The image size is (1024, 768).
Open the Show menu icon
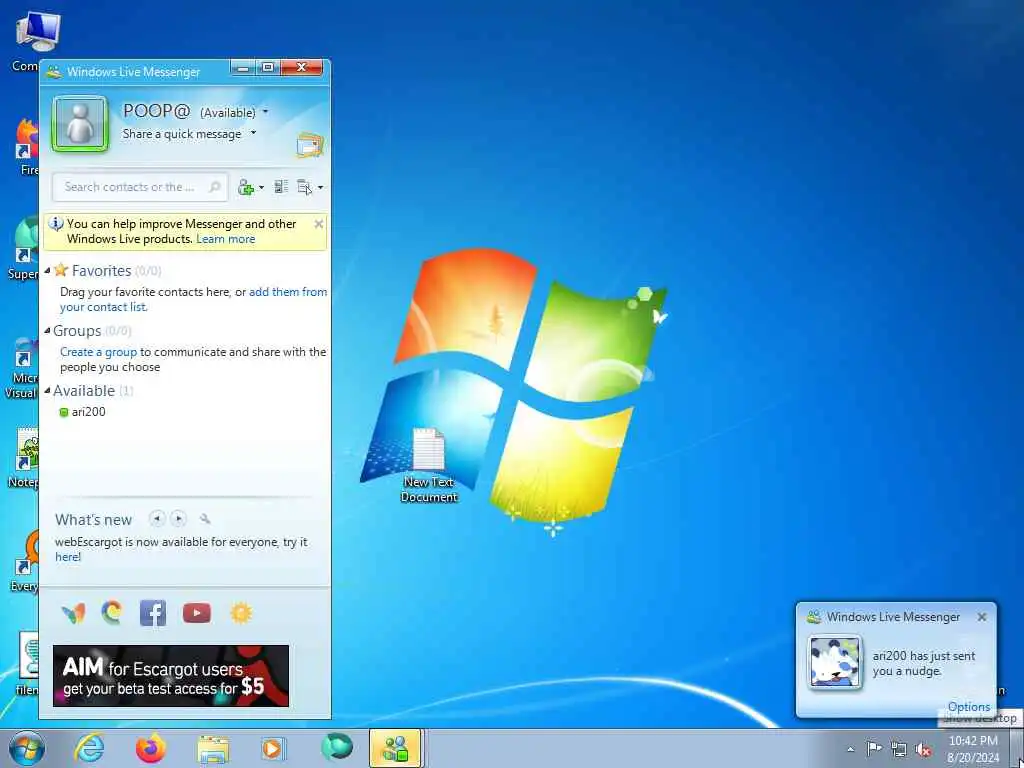tap(304, 187)
